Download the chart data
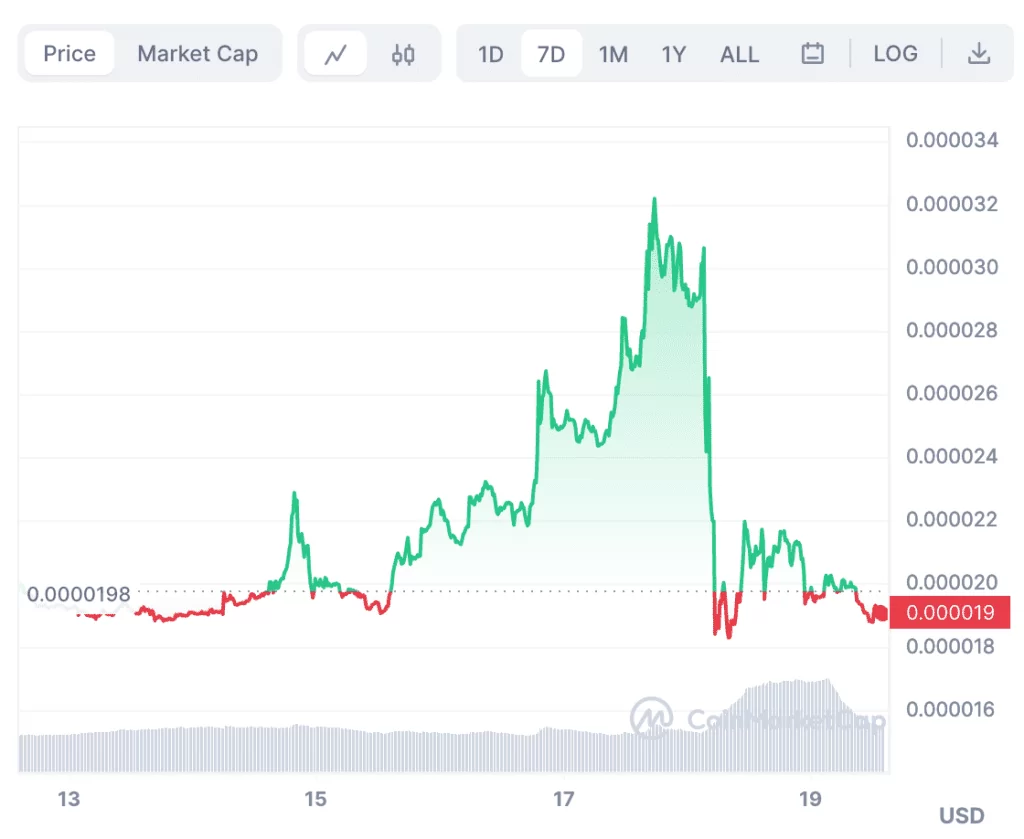The width and height of the screenshot is (1024, 839). [978, 54]
